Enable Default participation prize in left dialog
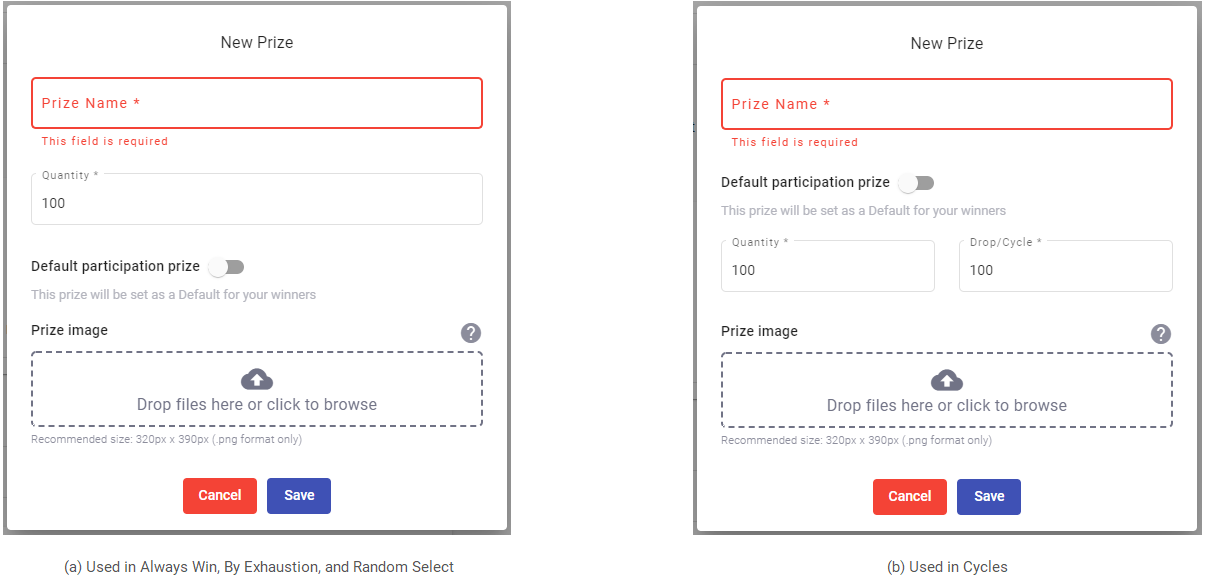The image size is (1207, 584). point(226,266)
